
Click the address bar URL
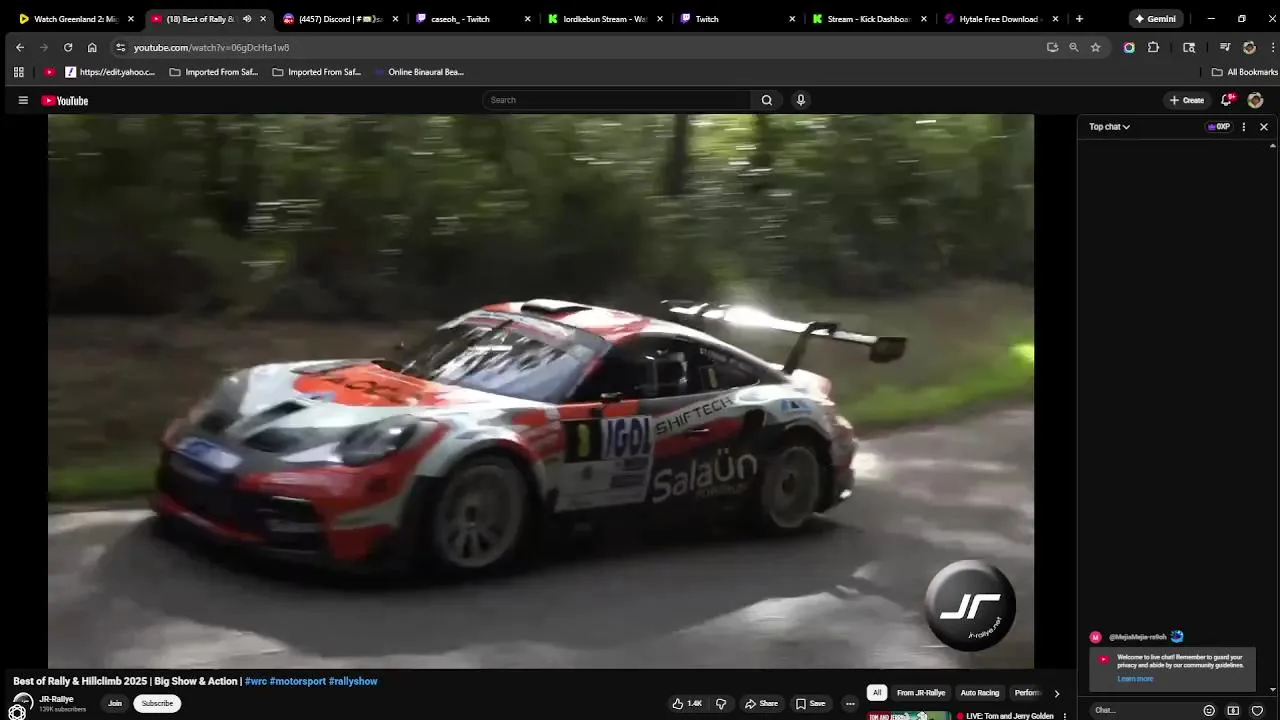(x=211, y=47)
